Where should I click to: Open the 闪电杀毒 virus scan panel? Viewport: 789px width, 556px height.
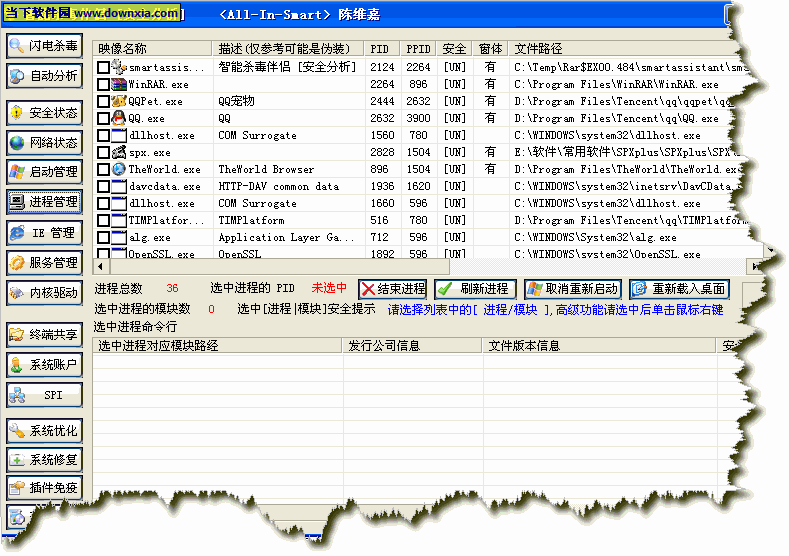44,47
